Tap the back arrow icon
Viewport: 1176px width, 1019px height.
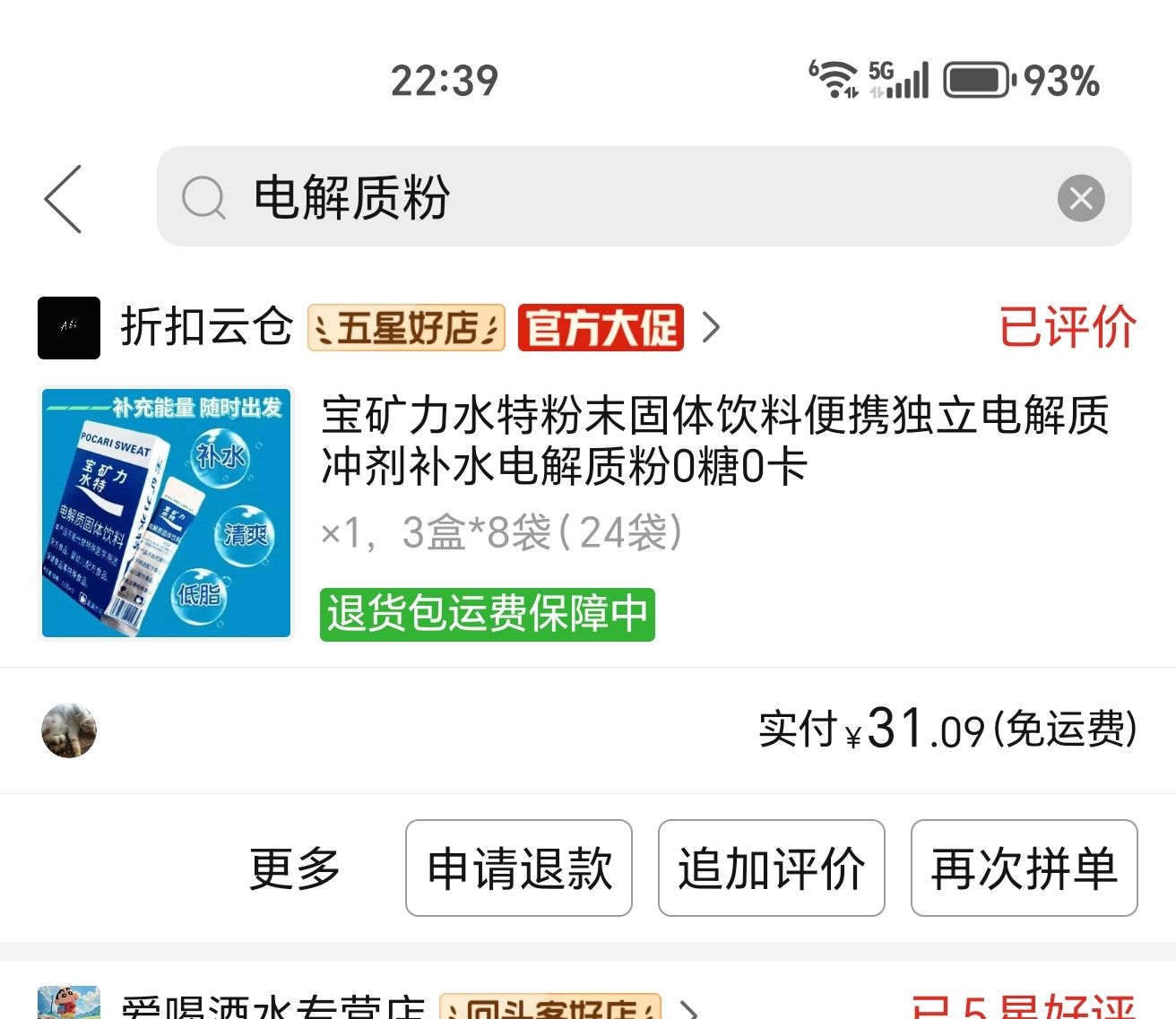coord(63,198)
